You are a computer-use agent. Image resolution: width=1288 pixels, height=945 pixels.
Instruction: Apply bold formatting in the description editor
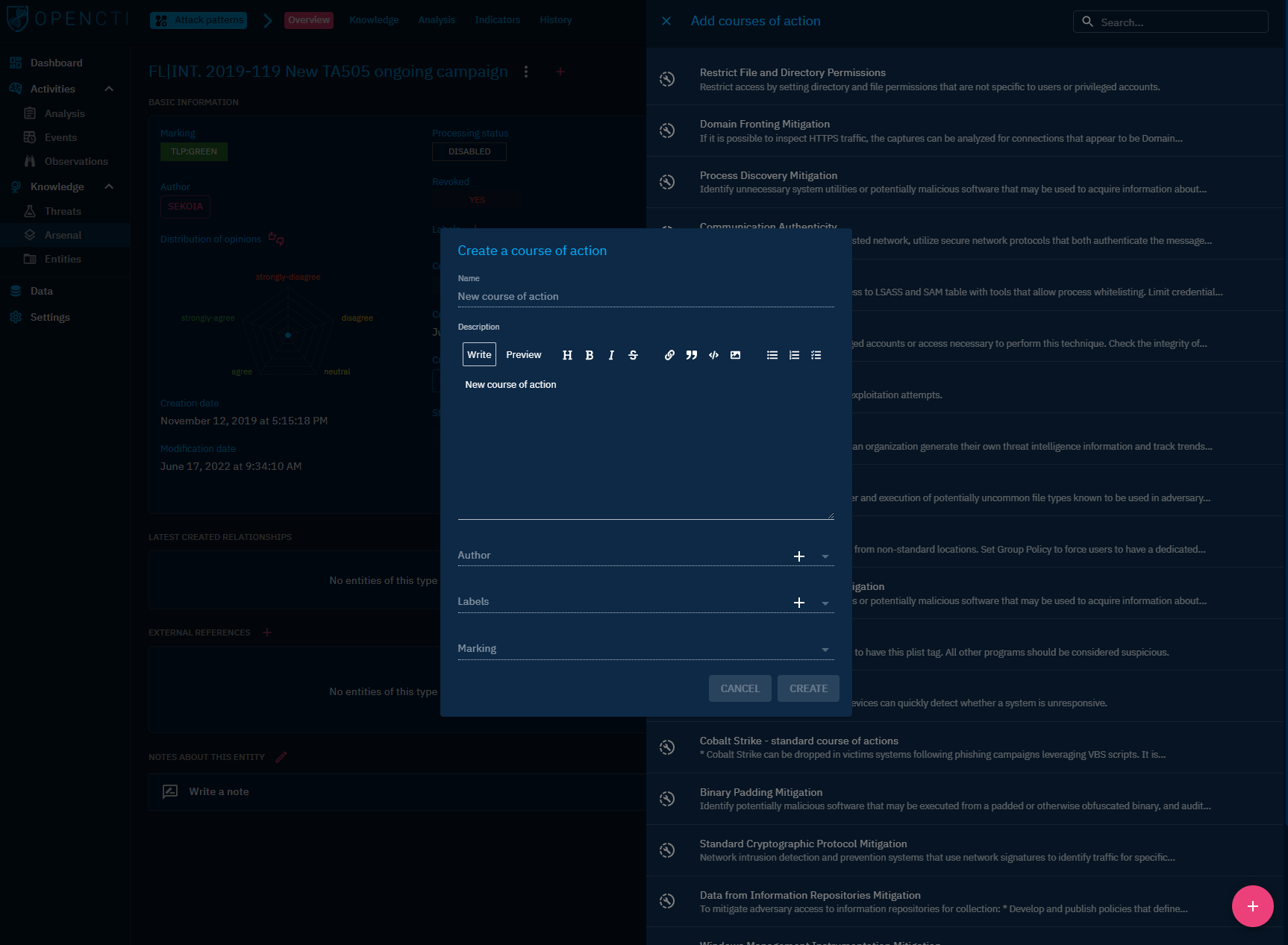(x=590, y=355)
